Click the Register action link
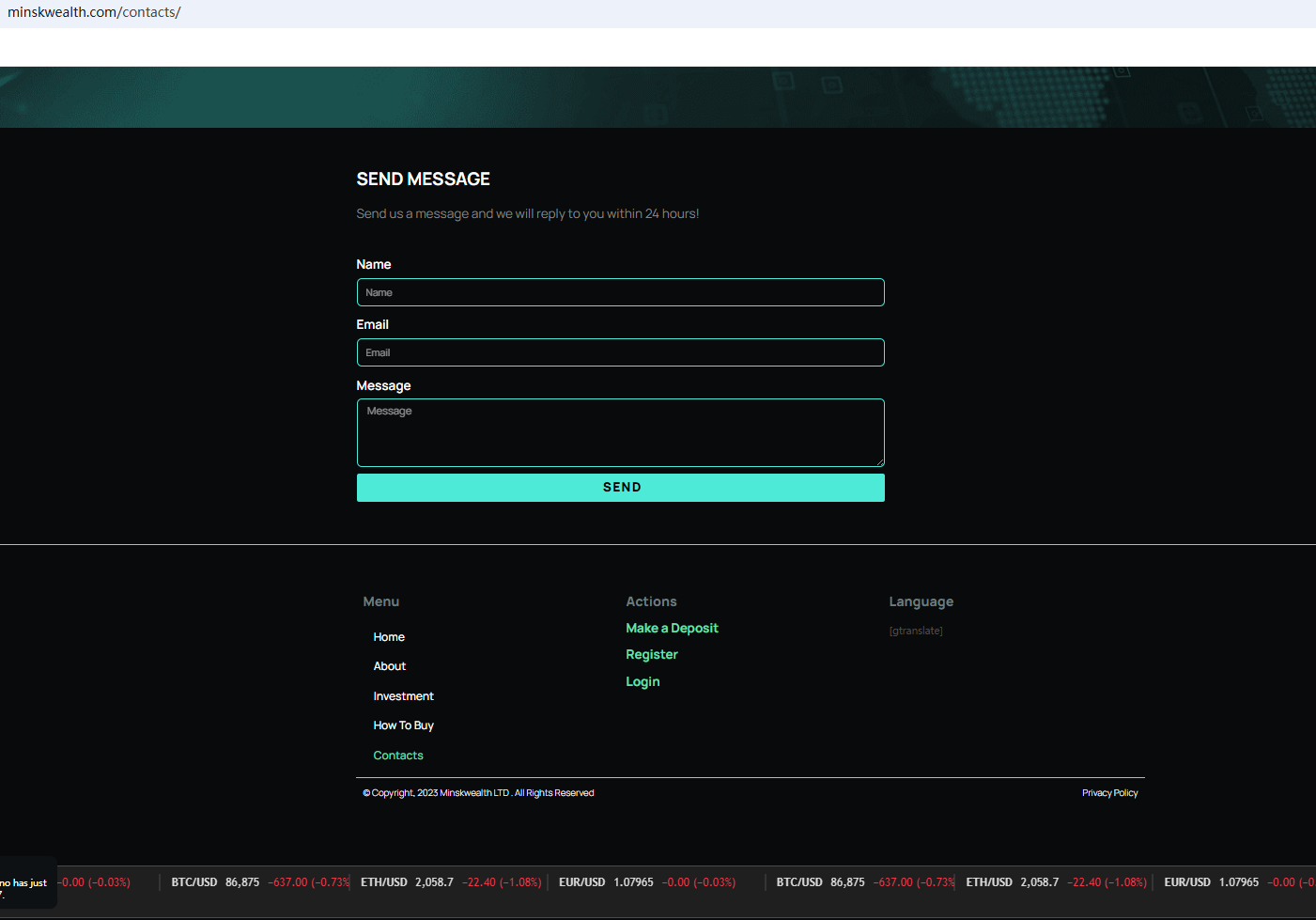The image size is (1316, 920). [652, 655]
